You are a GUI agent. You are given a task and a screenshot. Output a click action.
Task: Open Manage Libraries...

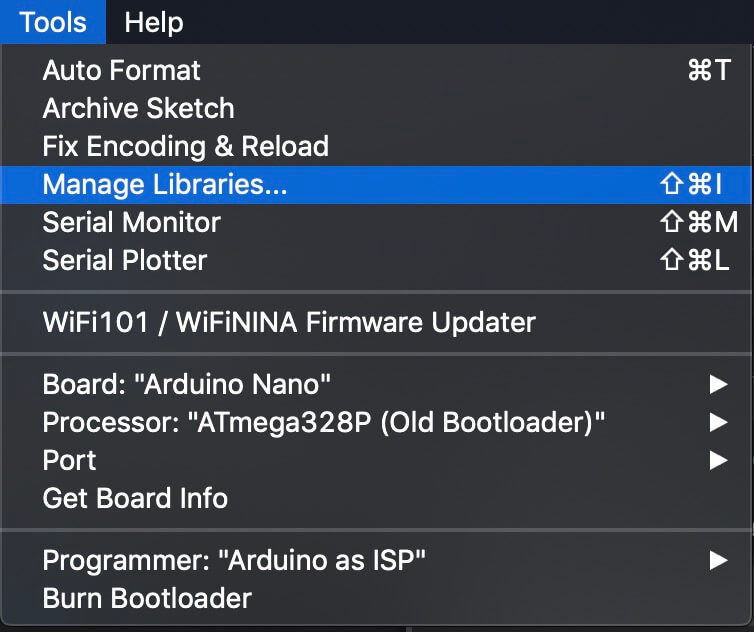point(376,185)
